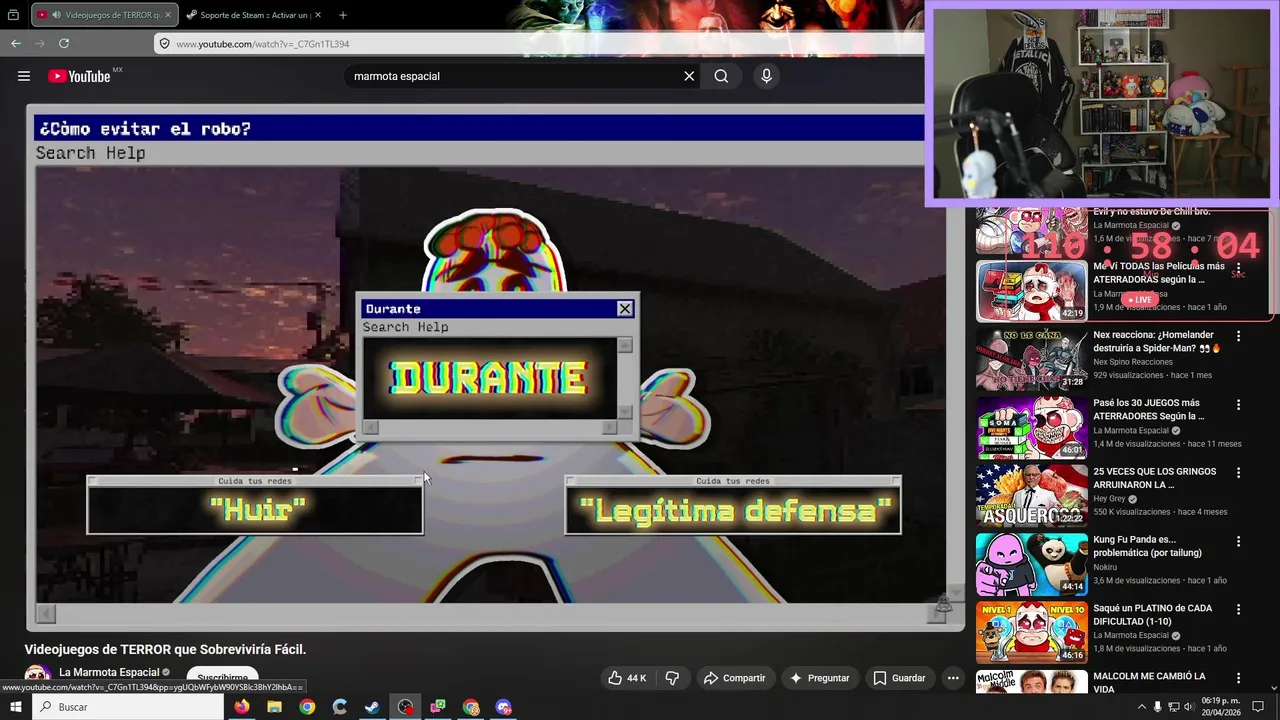Open 'MALCOLM ME CAMBIÓ LA VIDA' title

(1150, 683)
